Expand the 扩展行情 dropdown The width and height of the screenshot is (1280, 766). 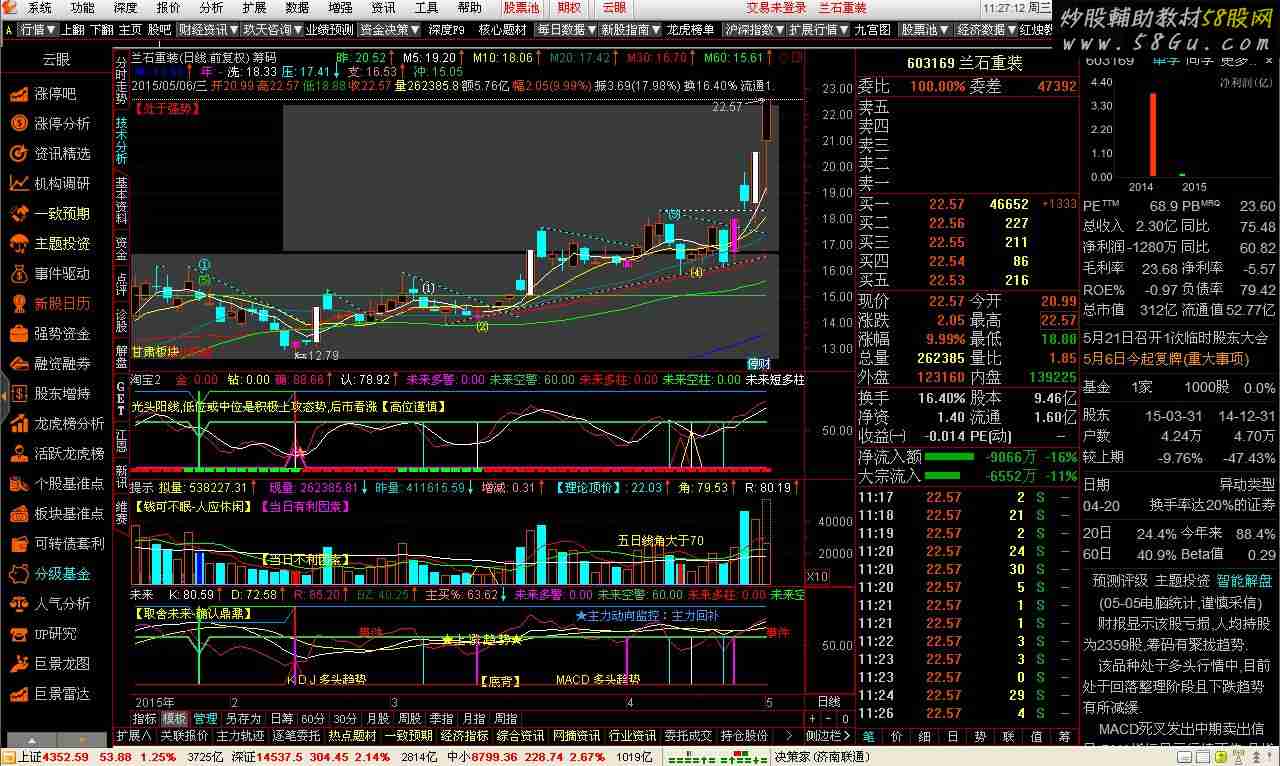pyautogui.click(x=818, y=30)
